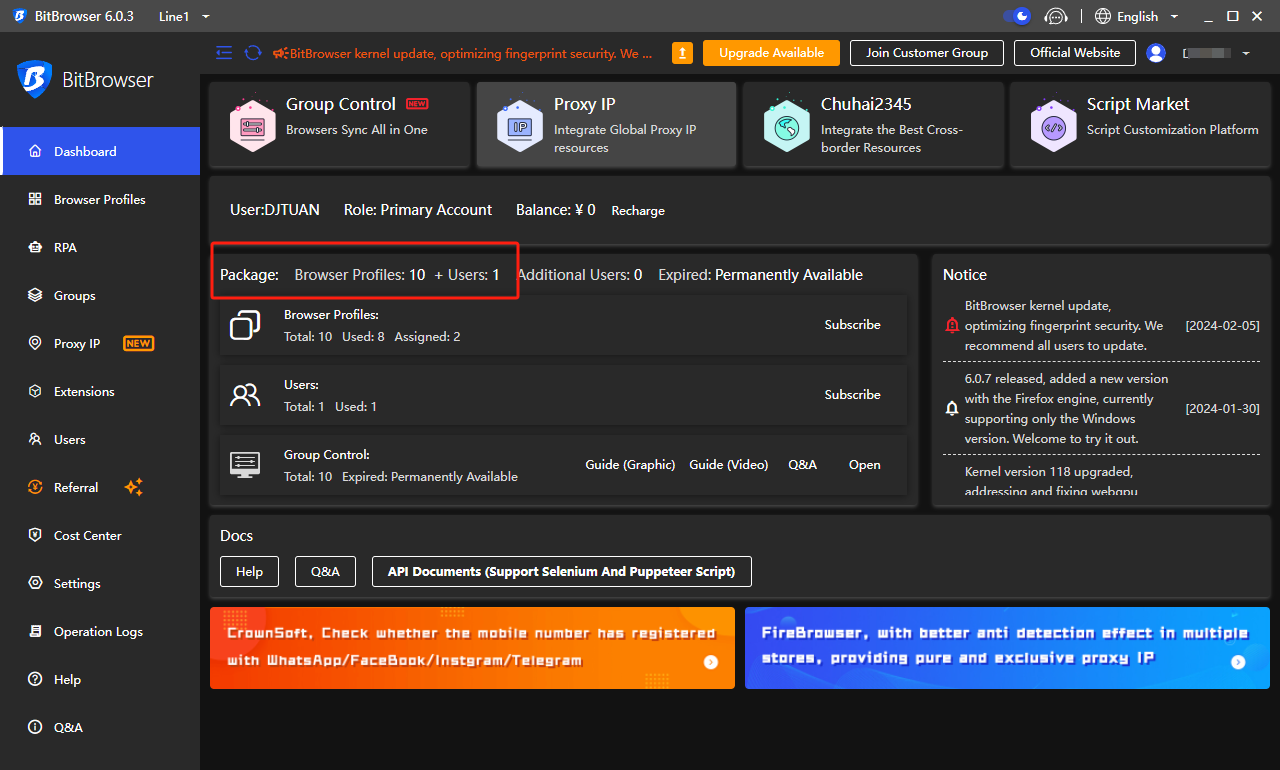Screen dimensions: 1280x770
Task: Open Browser Profiles in the sidebar
Action: (100, 199)
